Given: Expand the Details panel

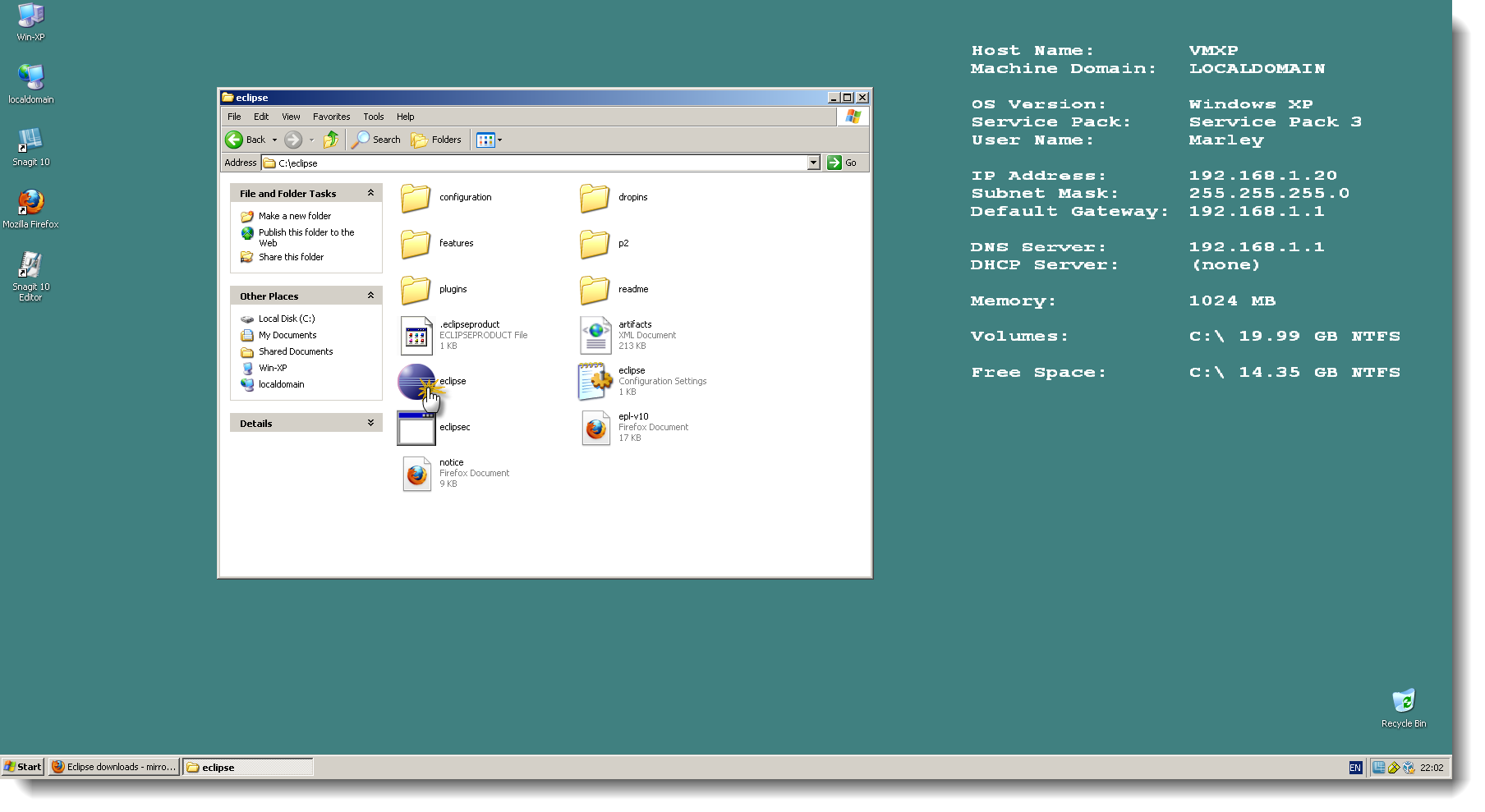Looking at the screenshot, I should coord(371,422).
